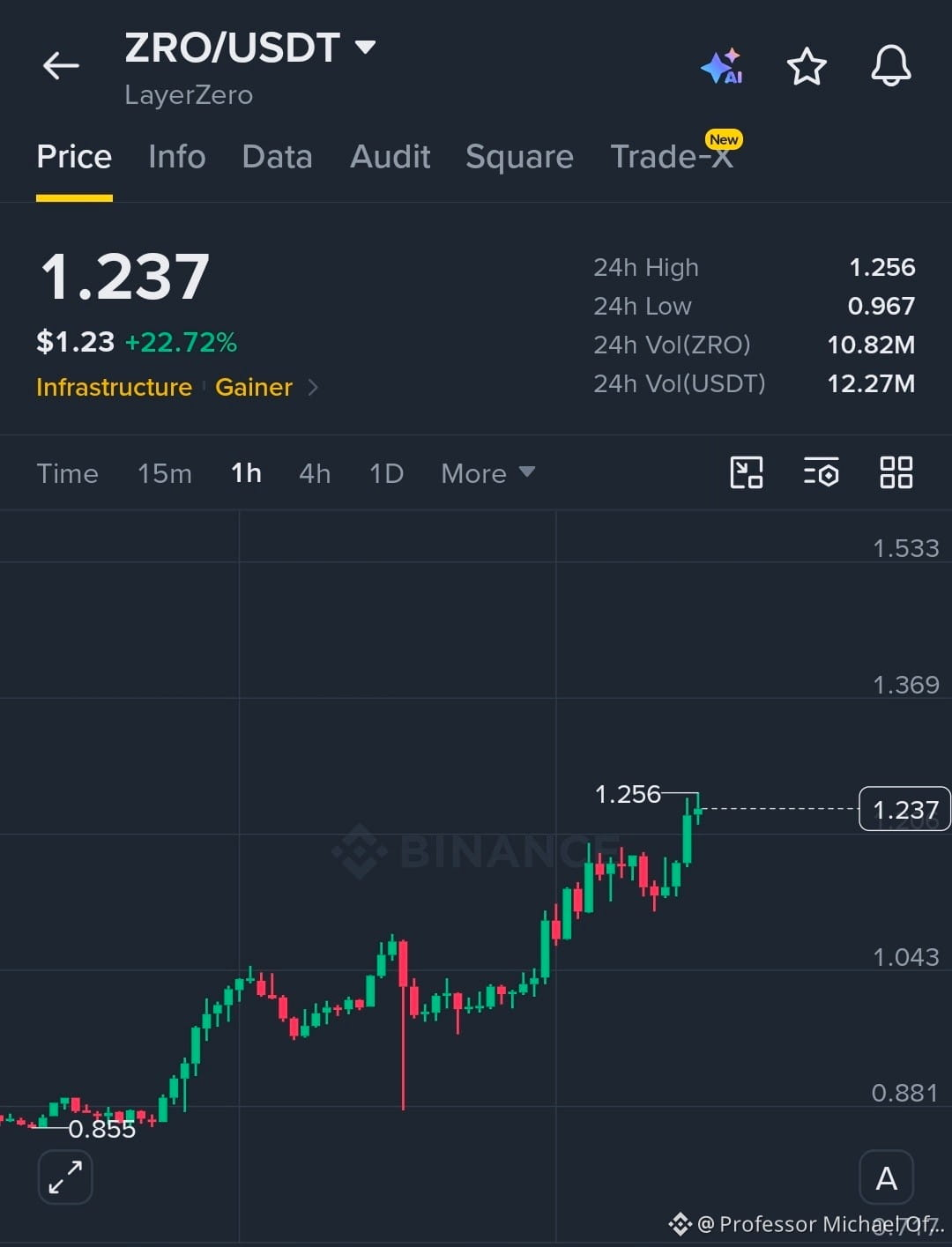The width and height of the screenshot is (952, 1247).
Task: Toggle auto scale A button
Action: pyautogui.click(x=886, y=1177)
